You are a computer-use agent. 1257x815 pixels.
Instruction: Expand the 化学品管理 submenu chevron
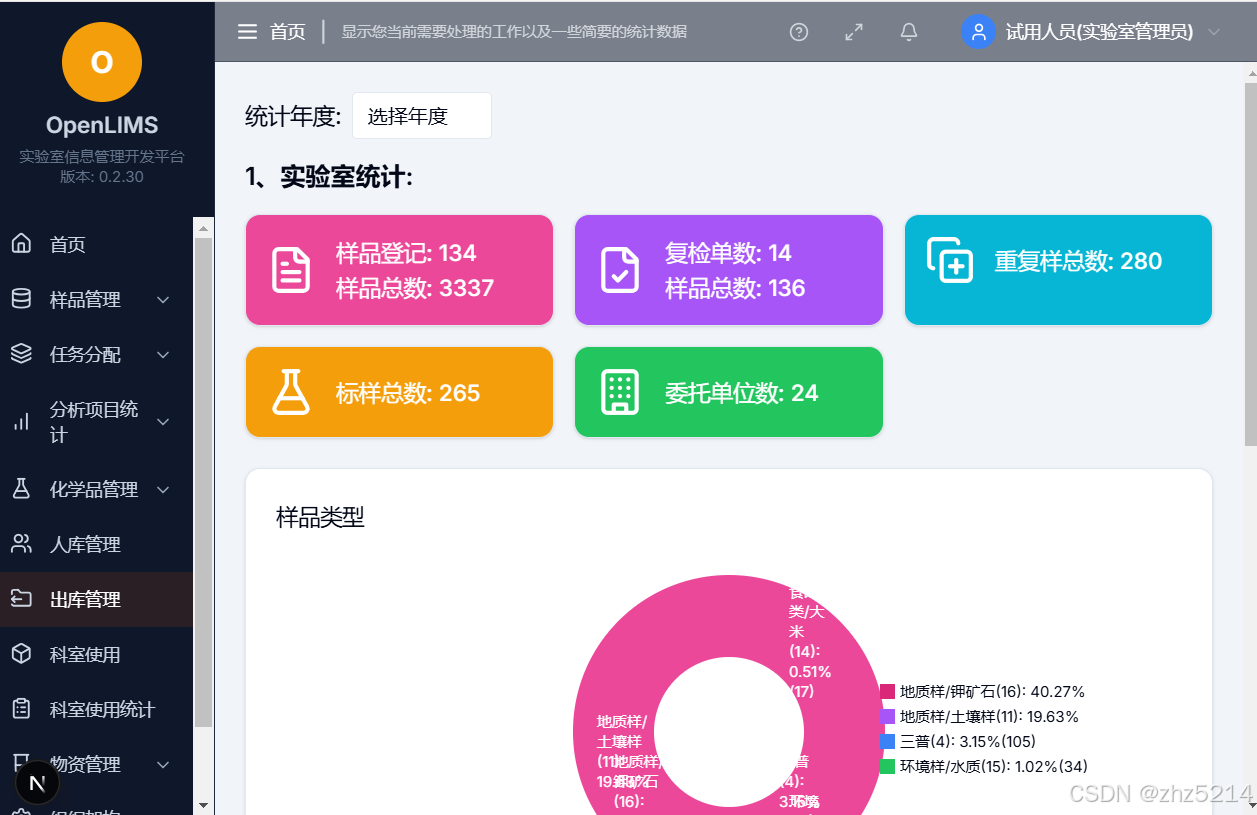[163, 489]
